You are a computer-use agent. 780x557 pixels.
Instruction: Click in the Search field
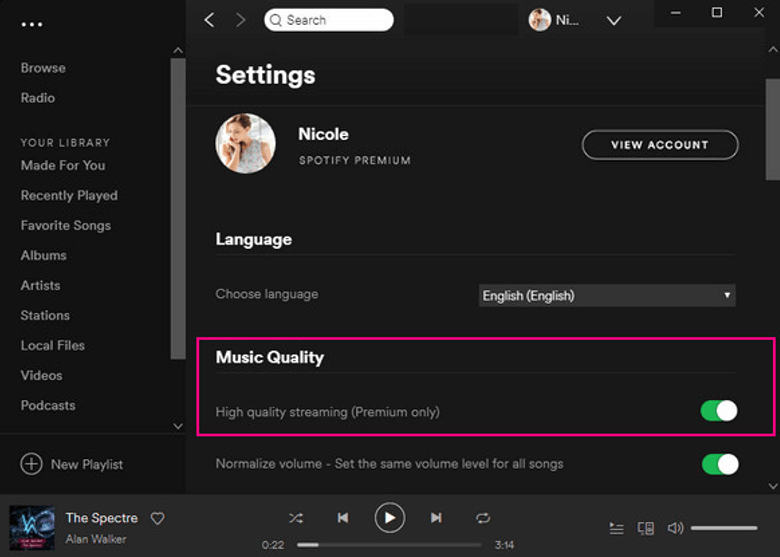point(329,20)
